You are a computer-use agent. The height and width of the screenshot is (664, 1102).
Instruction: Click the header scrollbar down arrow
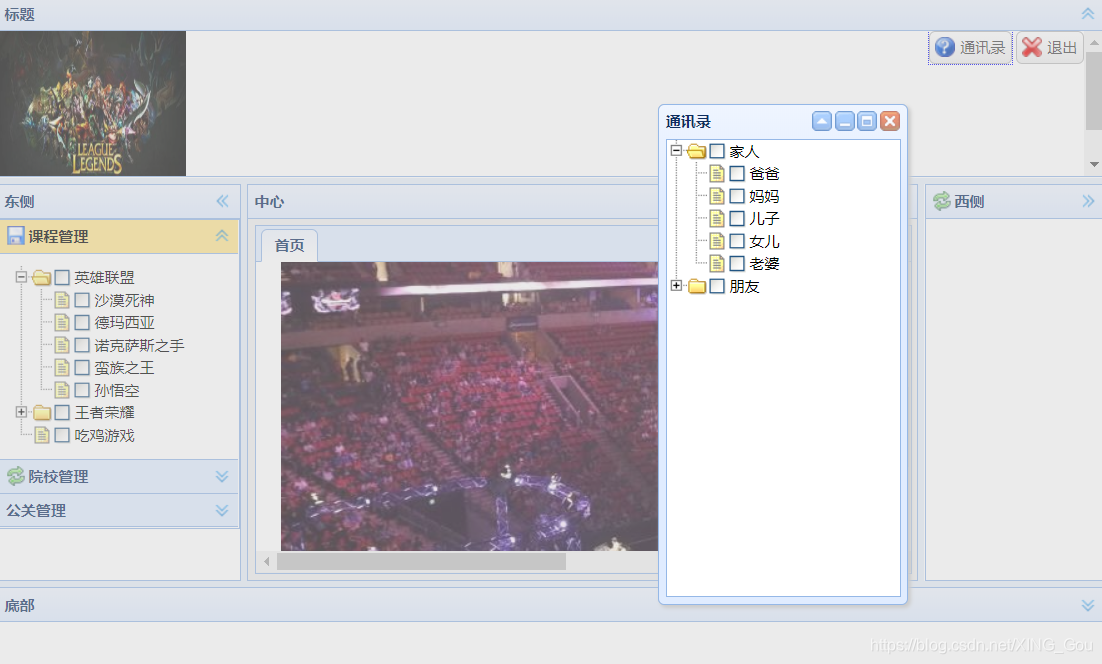[1094, 164]
